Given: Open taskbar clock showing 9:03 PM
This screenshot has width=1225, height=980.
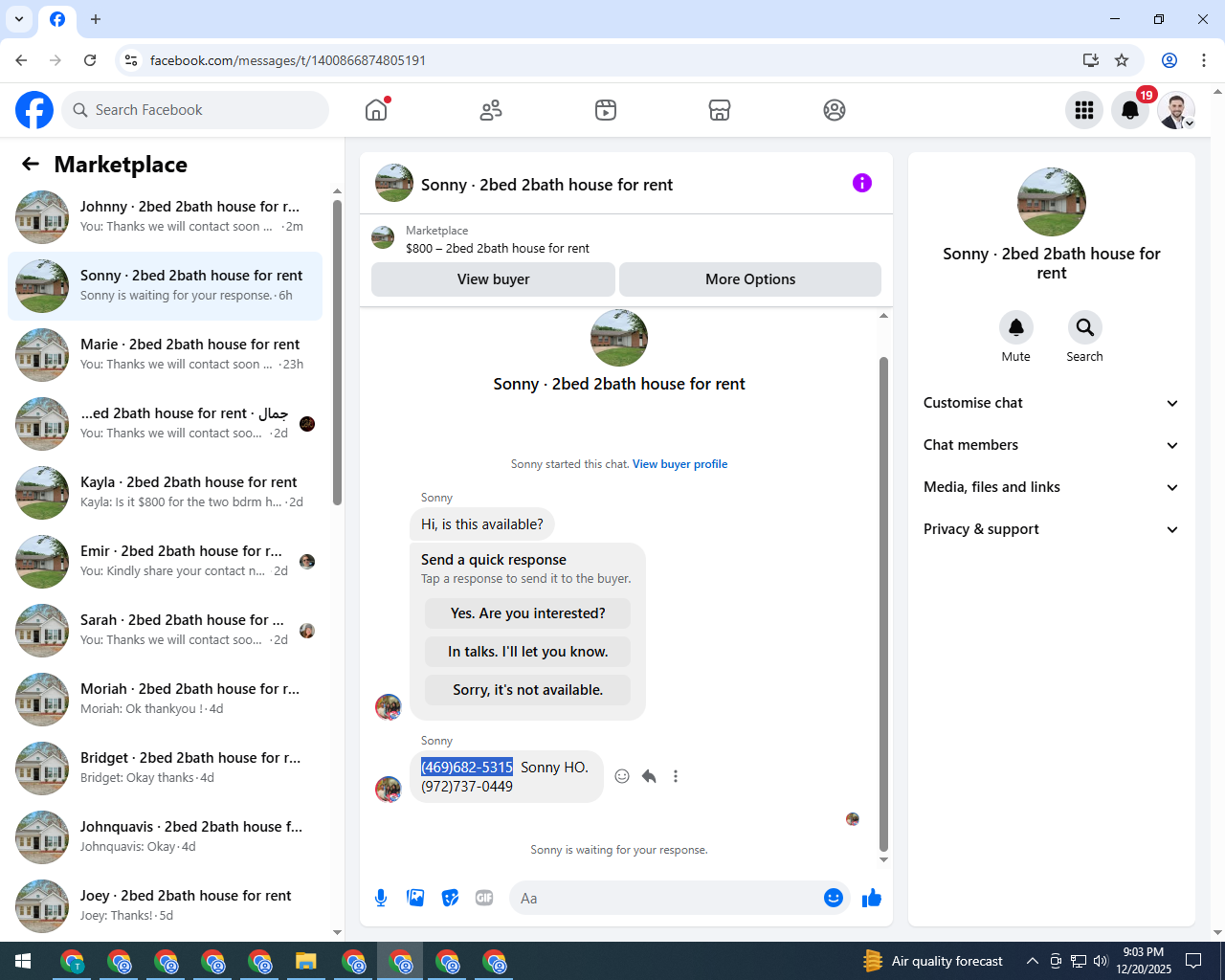Looking at the screenshot, I should tap(1144, 961).
